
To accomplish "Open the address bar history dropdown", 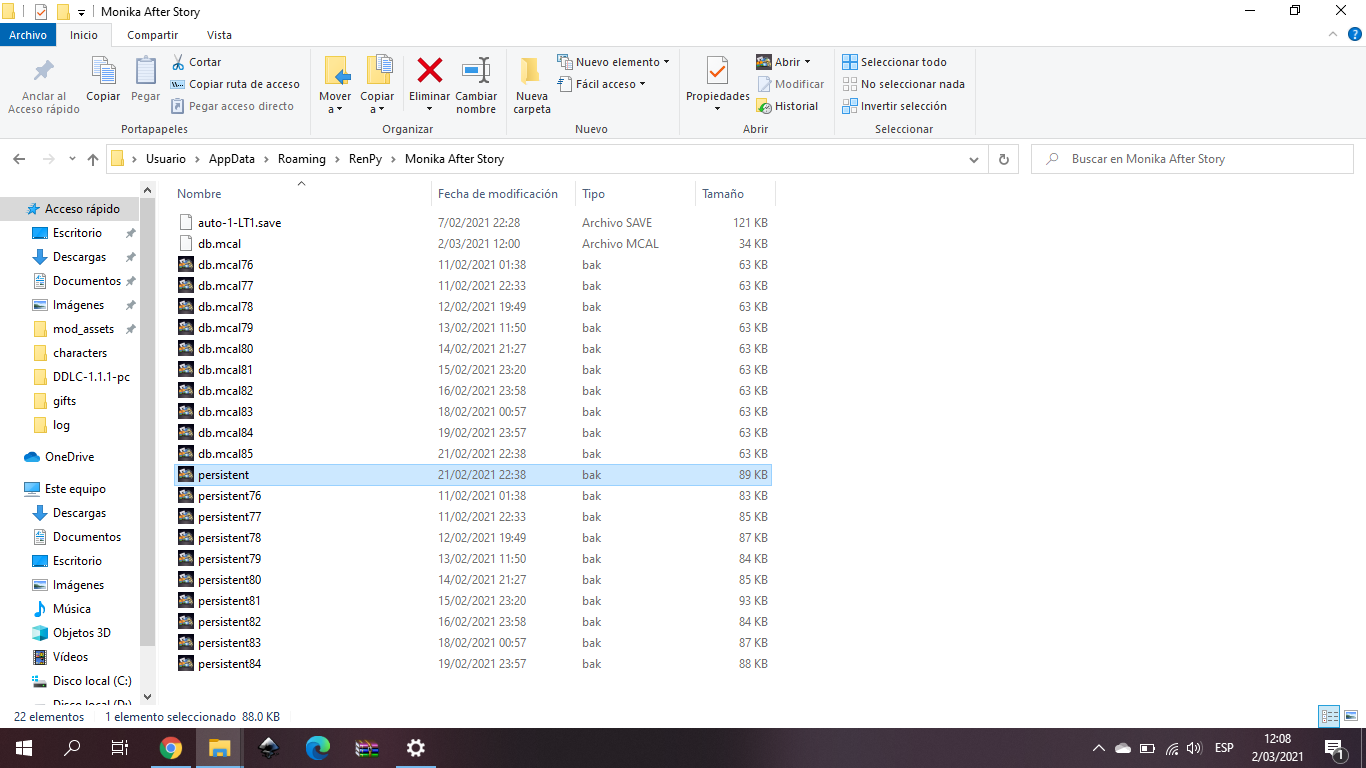I will [x=973, y=158].
